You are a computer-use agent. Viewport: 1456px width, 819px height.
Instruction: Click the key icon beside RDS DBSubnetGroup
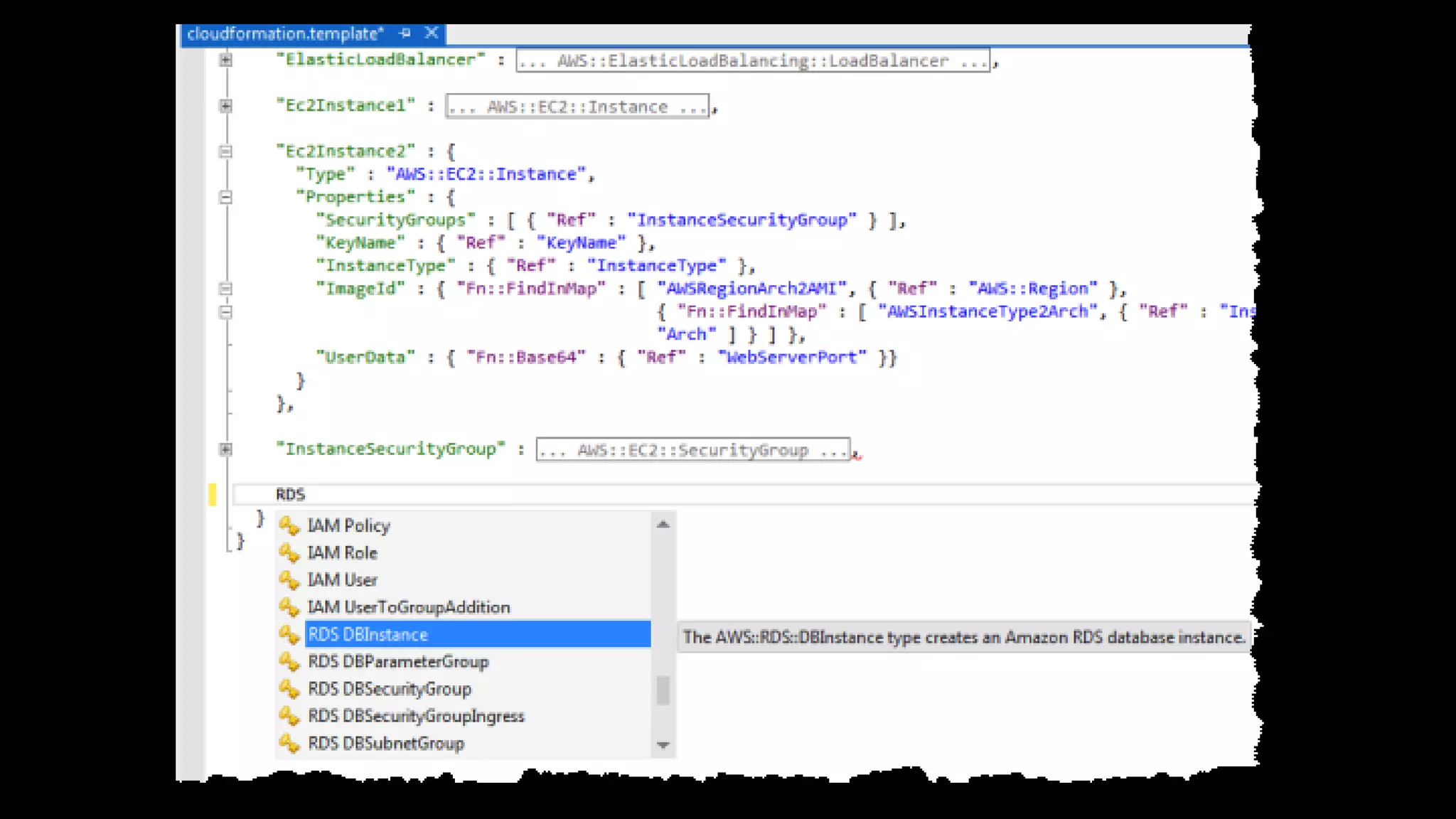coord(289,744)
